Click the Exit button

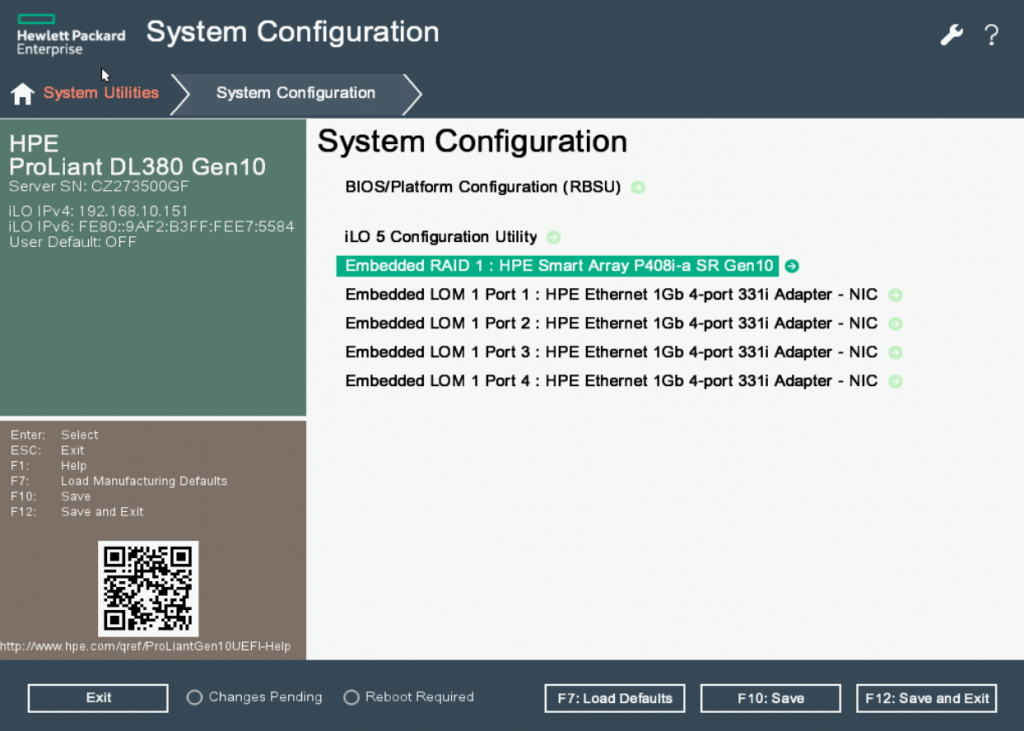point(97,697)
